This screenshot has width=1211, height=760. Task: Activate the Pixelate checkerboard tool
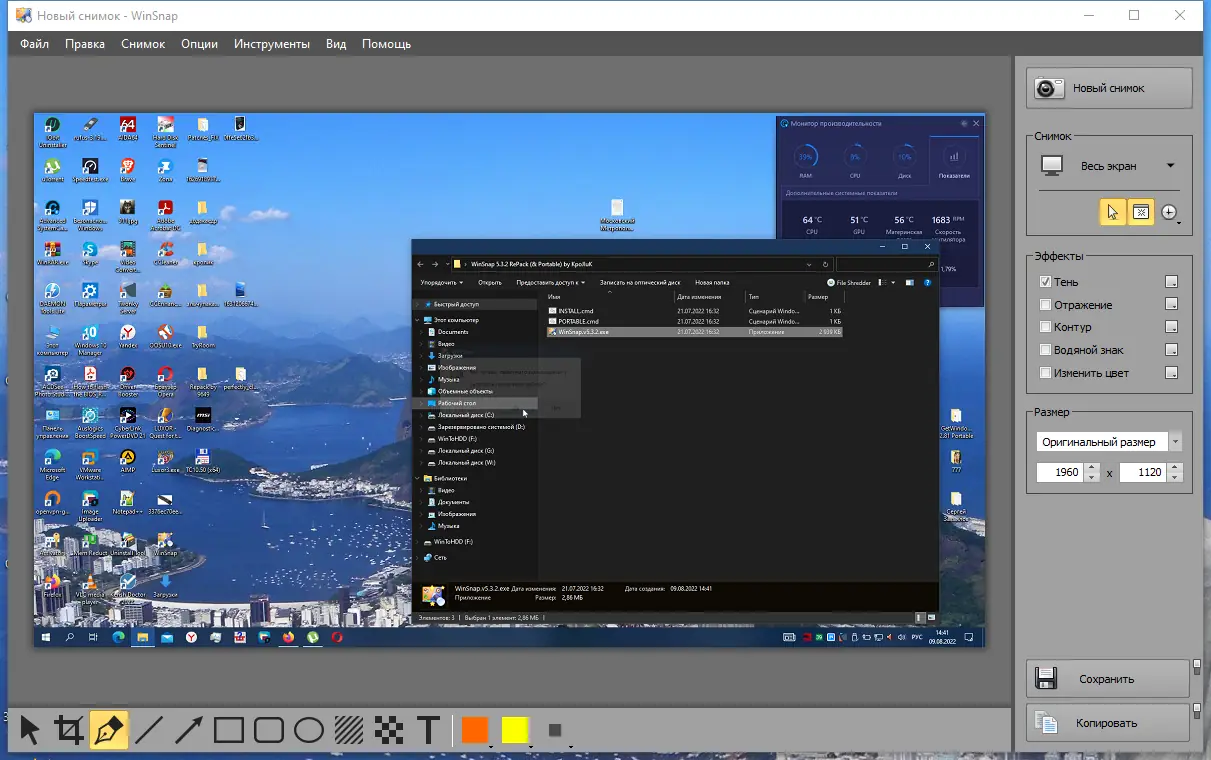click(389, 730)
